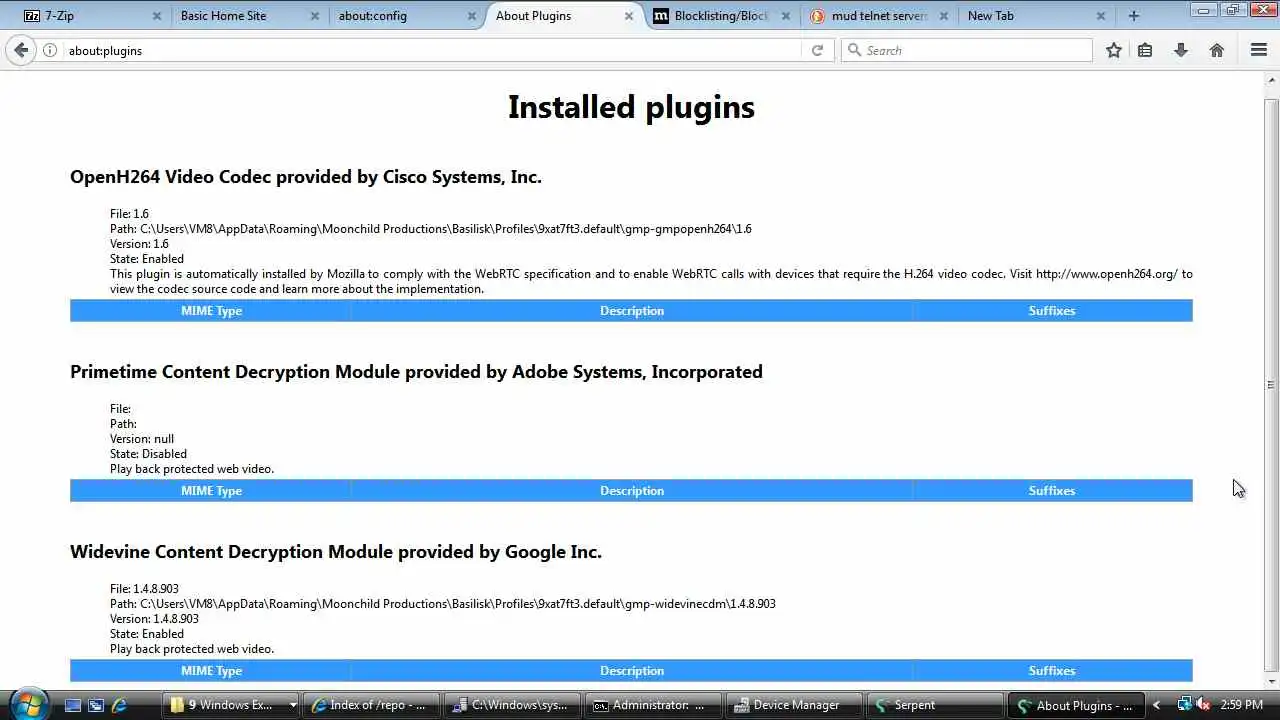Image resolution: width=1280 pixels, height=720 pixels.
Task: Switch to Administrator command prompt taskbar button
Action: [x=654, y=705]
